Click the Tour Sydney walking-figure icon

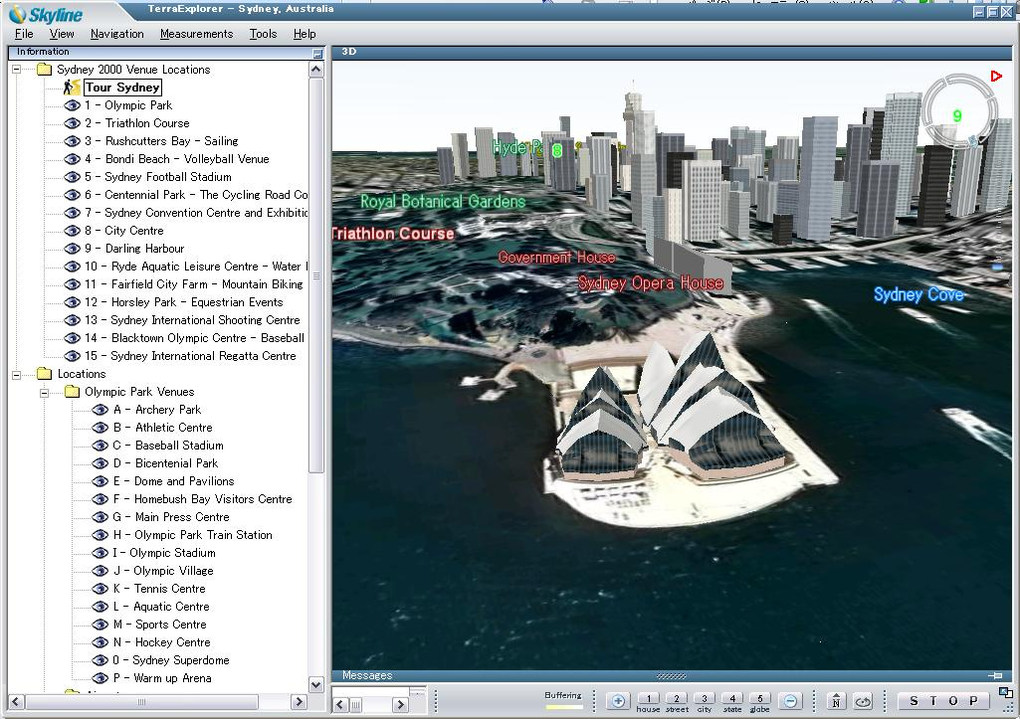point(71,88)
